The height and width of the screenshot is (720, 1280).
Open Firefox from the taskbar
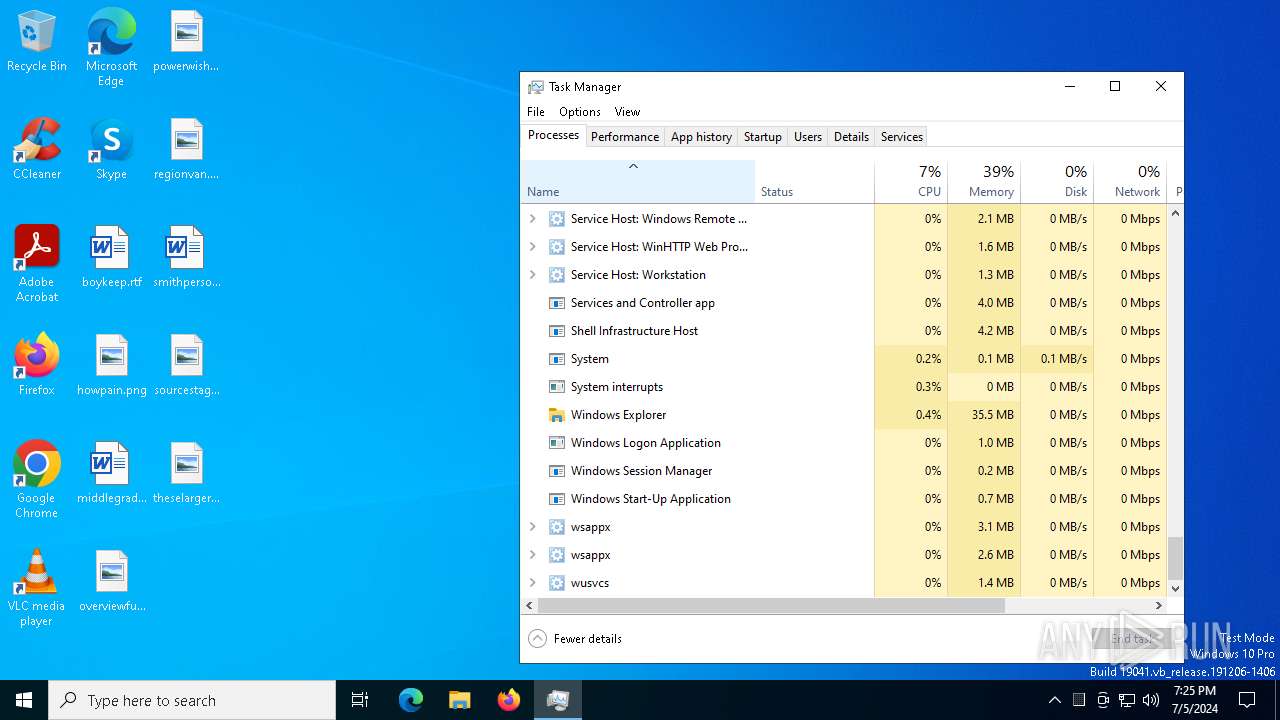tap(509, 700)
